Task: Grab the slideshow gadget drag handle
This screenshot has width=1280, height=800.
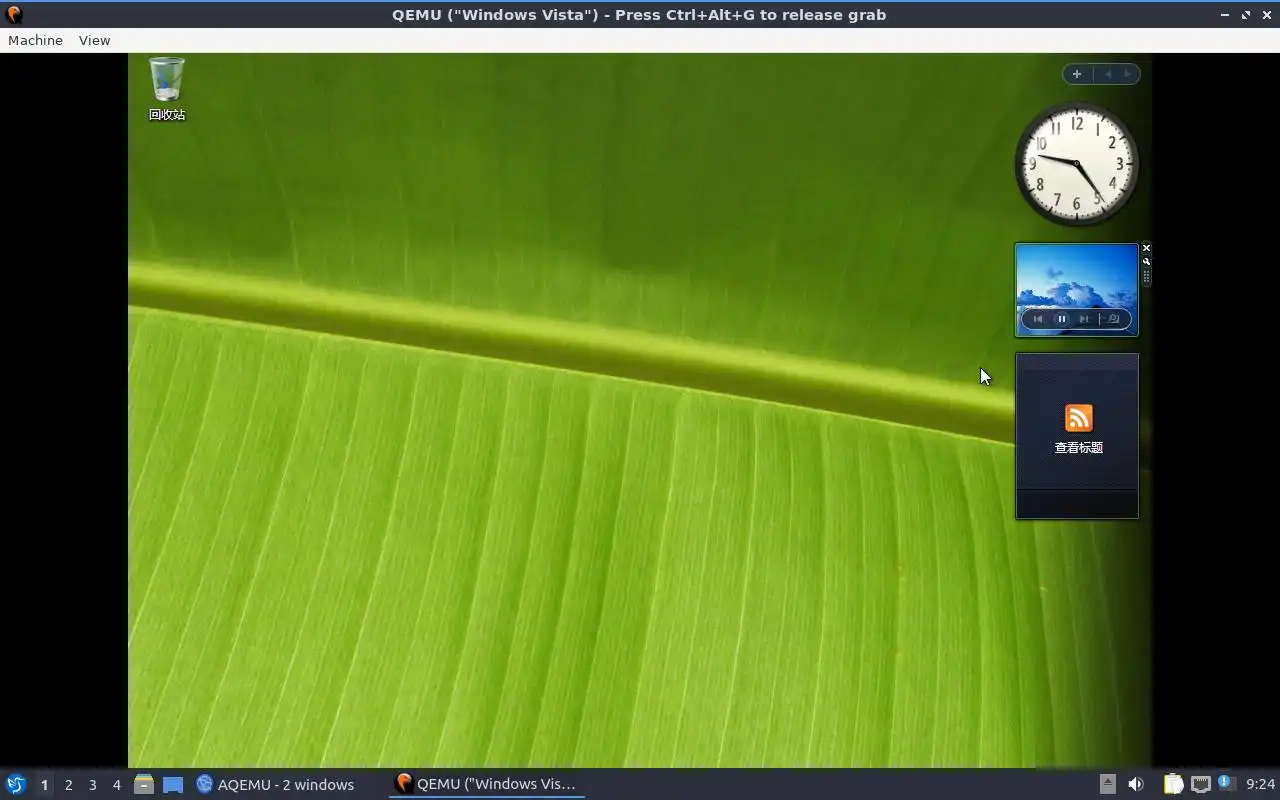Action: click(x=1147, y=277)
